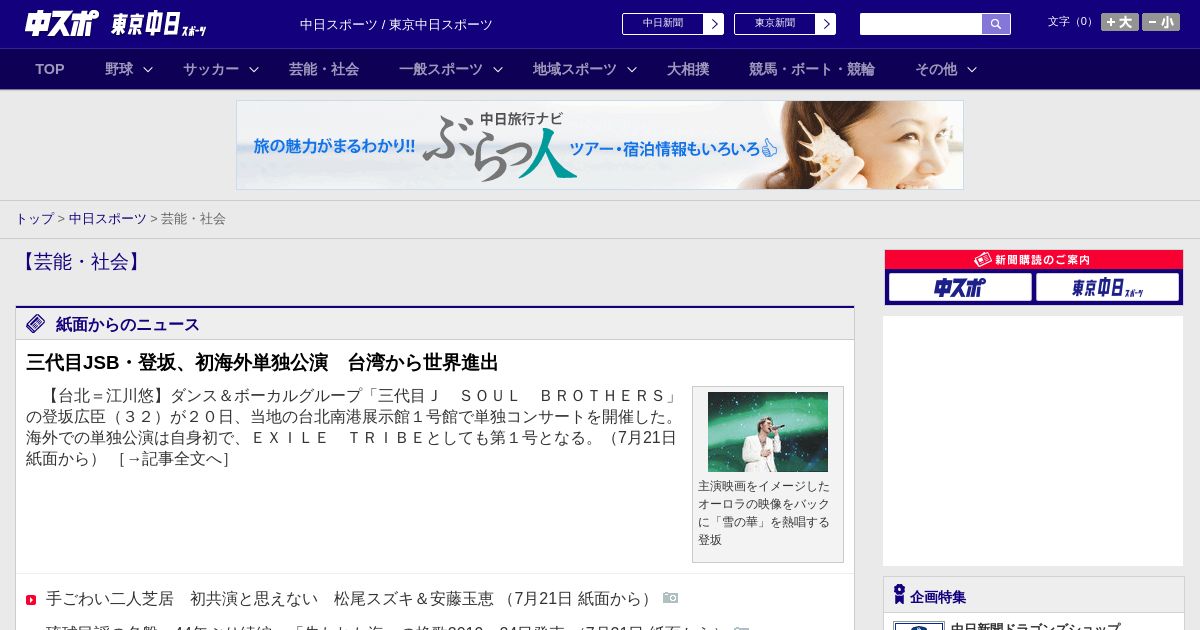Click the 【芸能・社会】 page heading
The image size is (1200, 630).
click(x=81, y=262)
